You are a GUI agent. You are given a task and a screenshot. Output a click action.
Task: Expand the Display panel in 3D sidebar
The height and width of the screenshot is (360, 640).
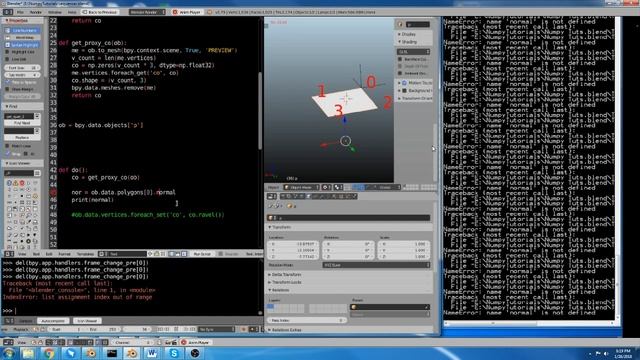pyautogui.click(x=413, y=34)
